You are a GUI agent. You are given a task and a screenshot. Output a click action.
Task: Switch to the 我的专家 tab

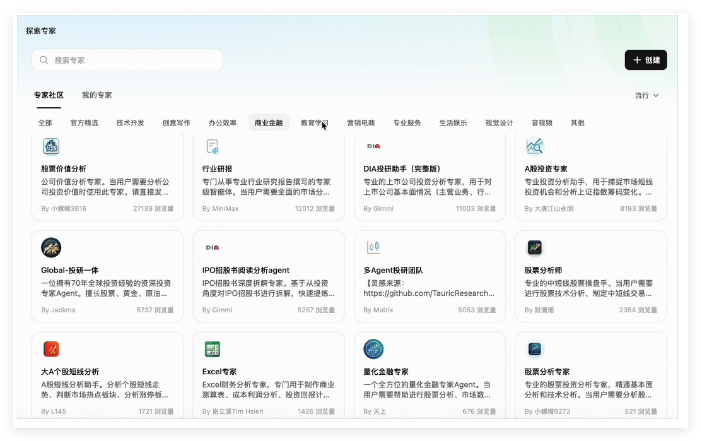(x=97, y=95)
